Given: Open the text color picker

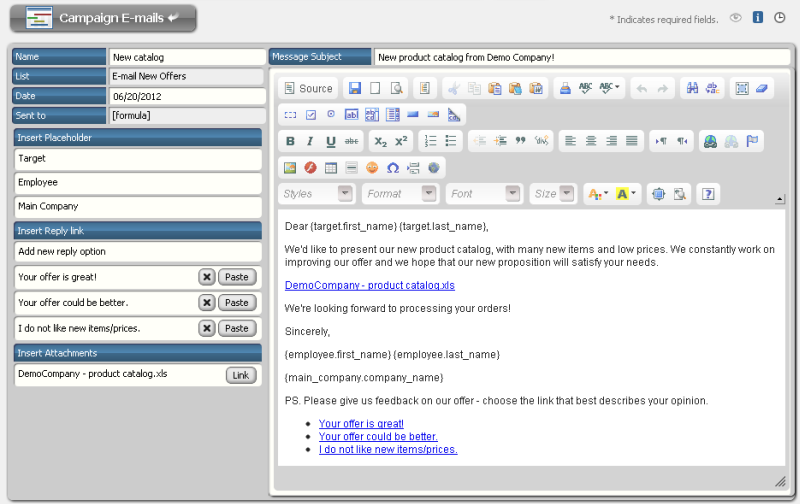Looking at the screenshot, I should (597, 194).
